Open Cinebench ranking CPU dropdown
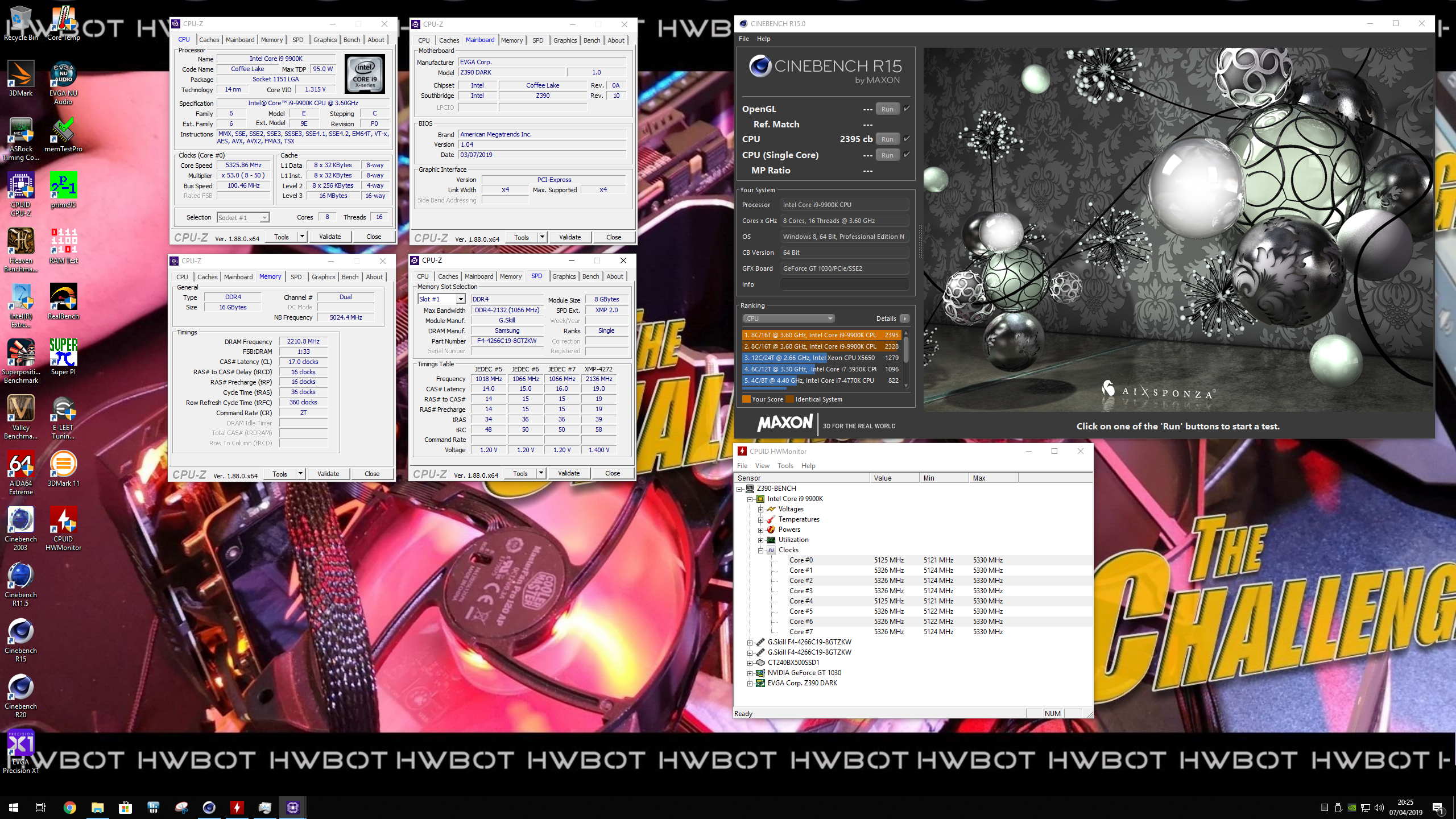This screenshot has height=819, width=1456. coord(788,318)
